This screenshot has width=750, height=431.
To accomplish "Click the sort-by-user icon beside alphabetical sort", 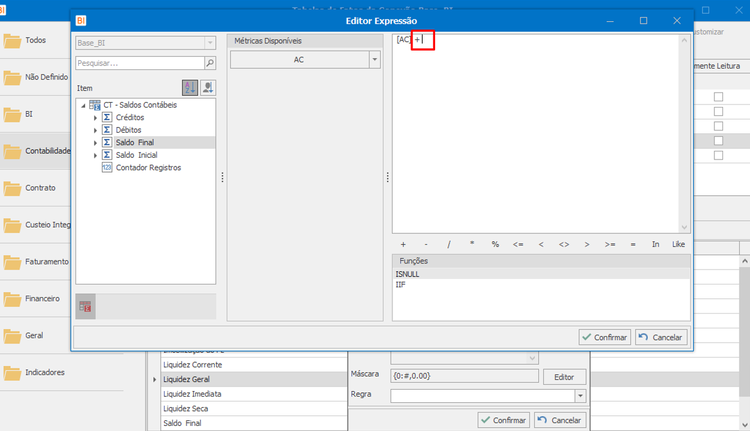I will (x=208, y=88).
